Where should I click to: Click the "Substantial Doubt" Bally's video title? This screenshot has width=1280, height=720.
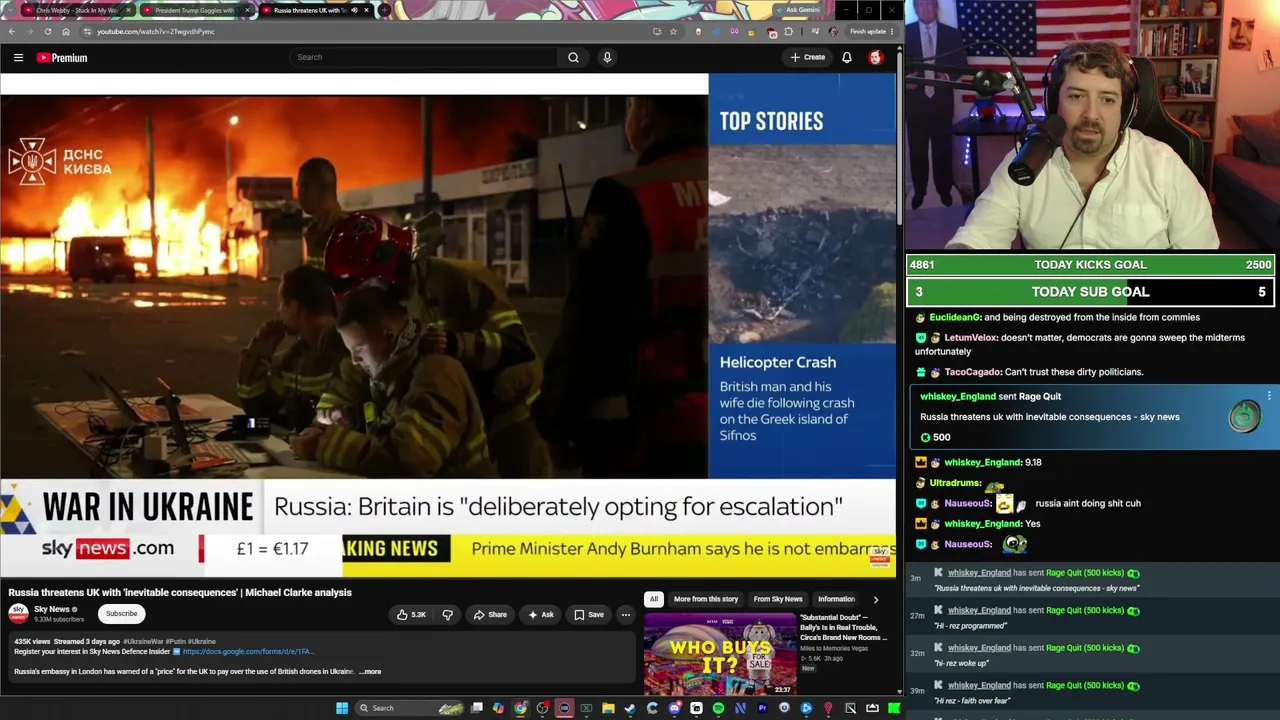843,628
